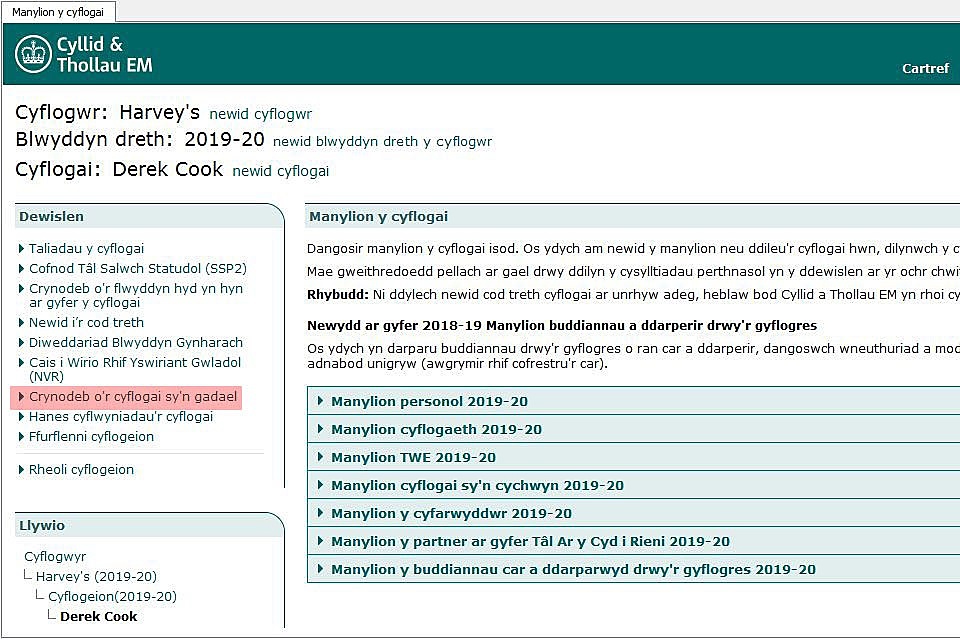Select highlighted 'Crynodeb o'r cyflogai sy'n gadael'
Viewport: 960px width, 640px height.
pos(133,397)
